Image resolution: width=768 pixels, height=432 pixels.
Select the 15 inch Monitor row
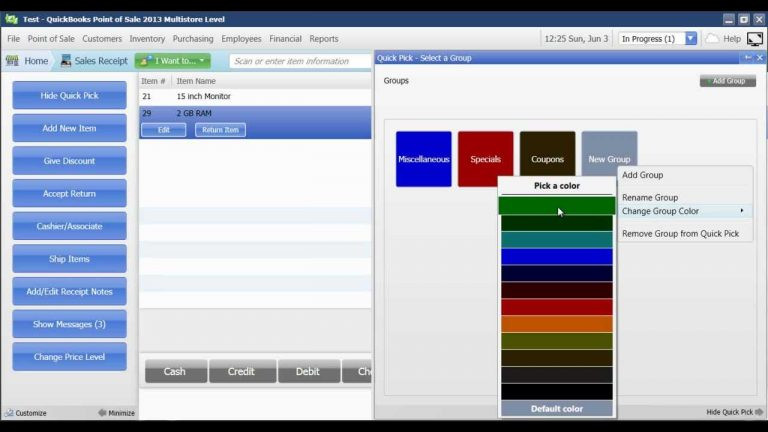coord(255,96)
